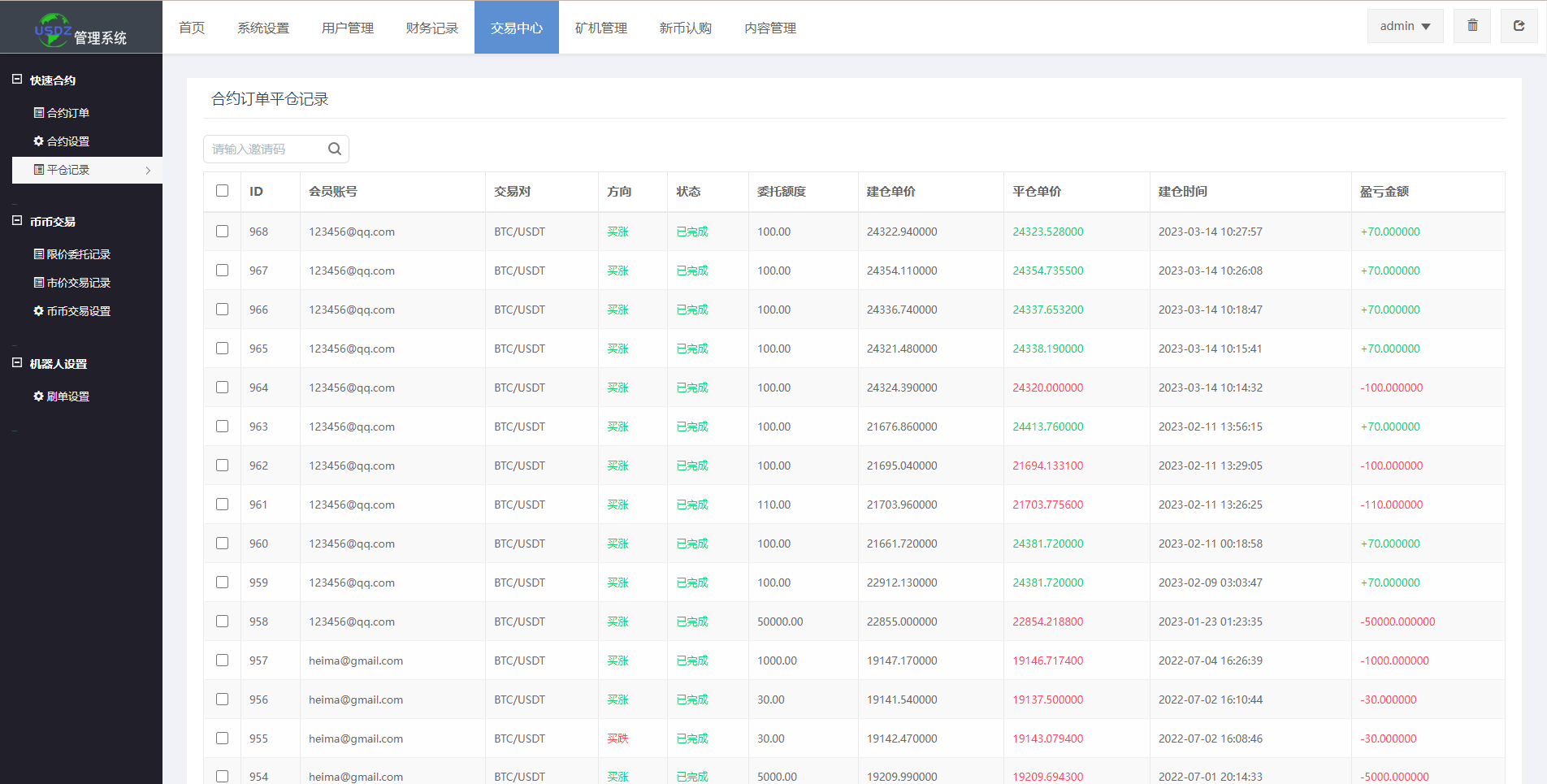This screenshot has width=1547, height=784.
Task: Click the 合约设置 gear icon
Action: (x=38, y=141)
